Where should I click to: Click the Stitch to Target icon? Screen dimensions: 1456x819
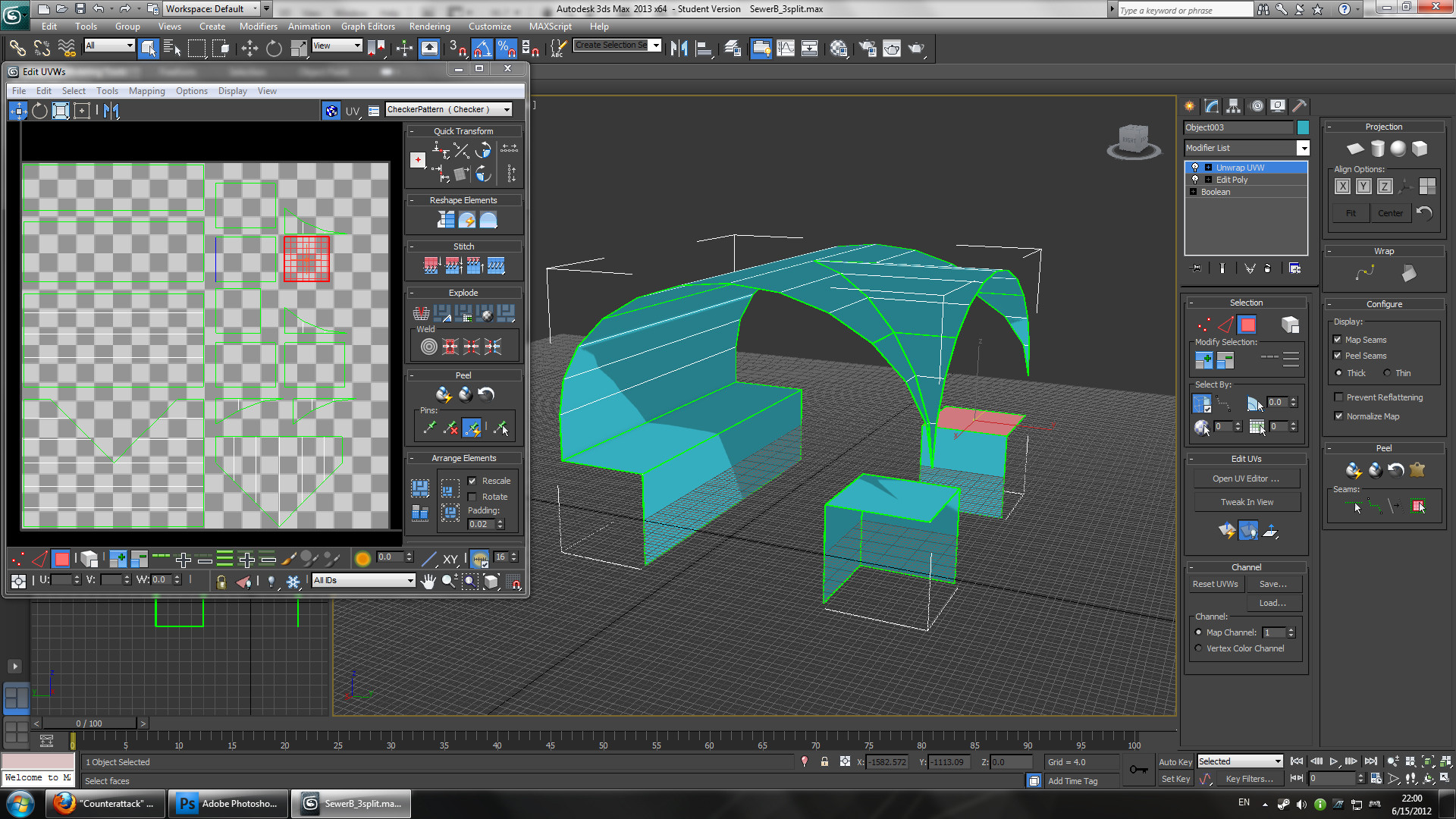pyautogui.click(x=431, y=265)
